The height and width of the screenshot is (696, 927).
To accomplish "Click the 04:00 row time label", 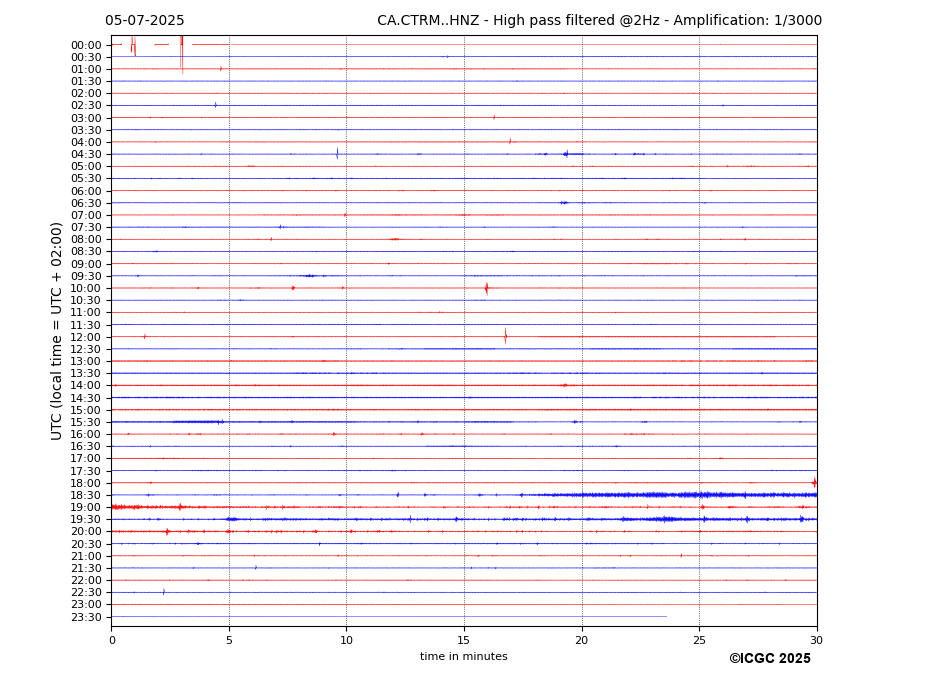I will click(86, 143).
